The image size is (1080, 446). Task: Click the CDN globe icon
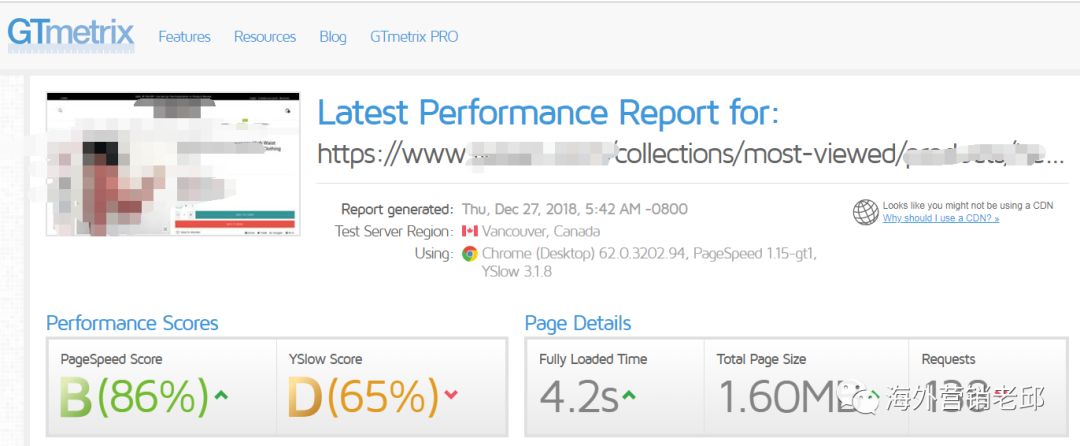(x=866, y=212)
